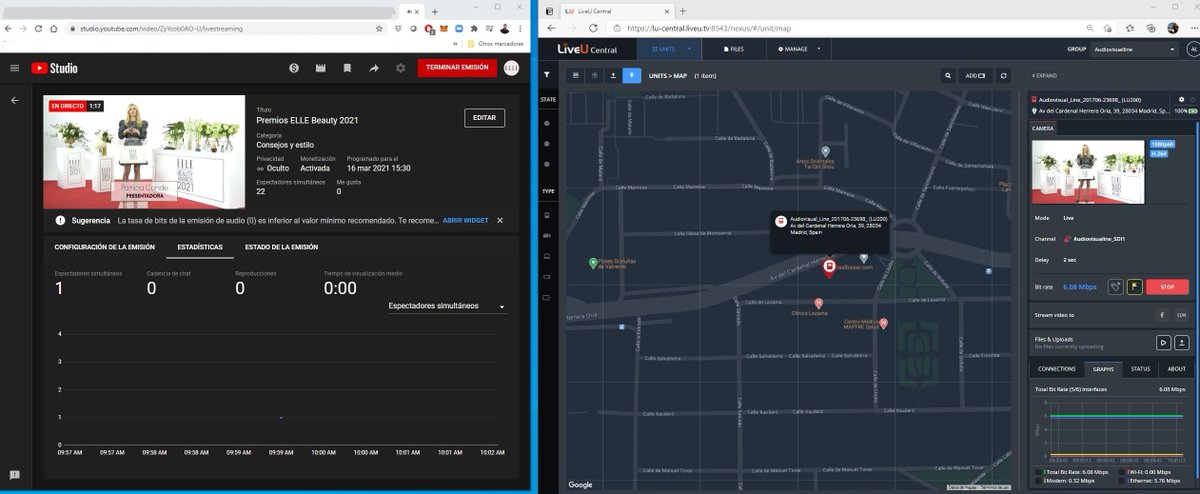
Task: Select the map view pin icon
Action: click(631, 75)
